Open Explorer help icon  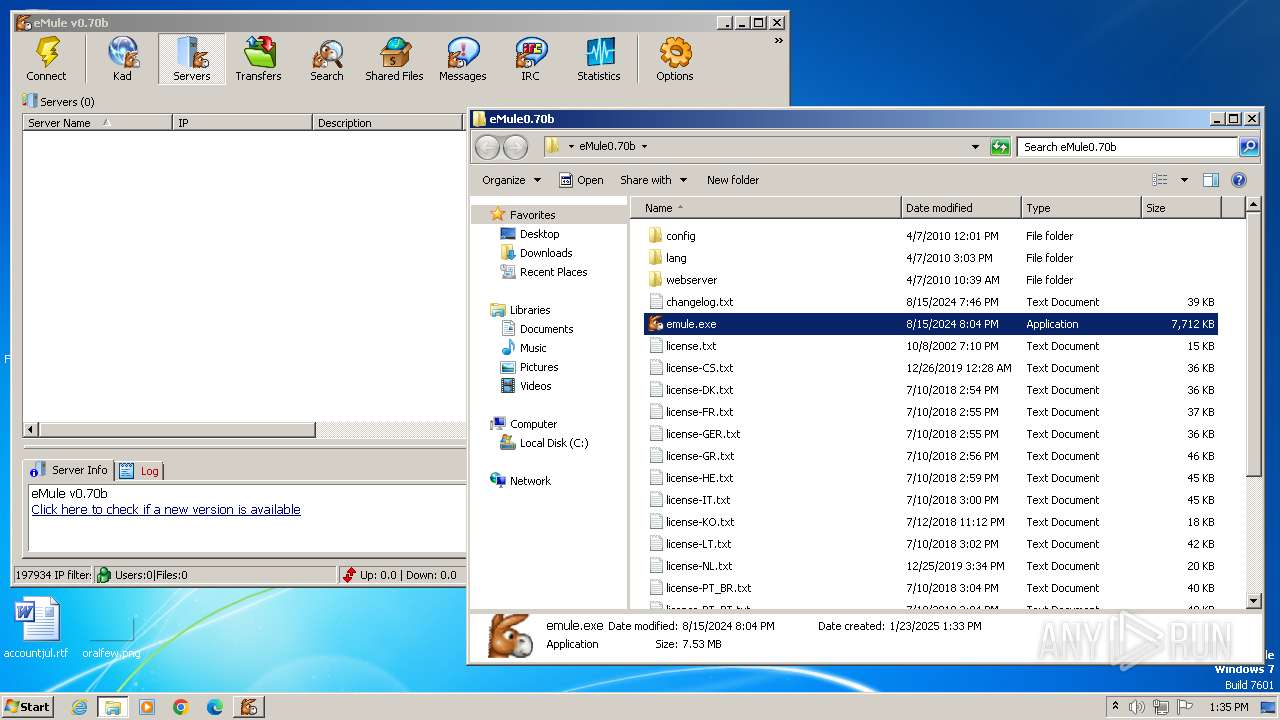pyautogui.click(x=1239, y=180)
